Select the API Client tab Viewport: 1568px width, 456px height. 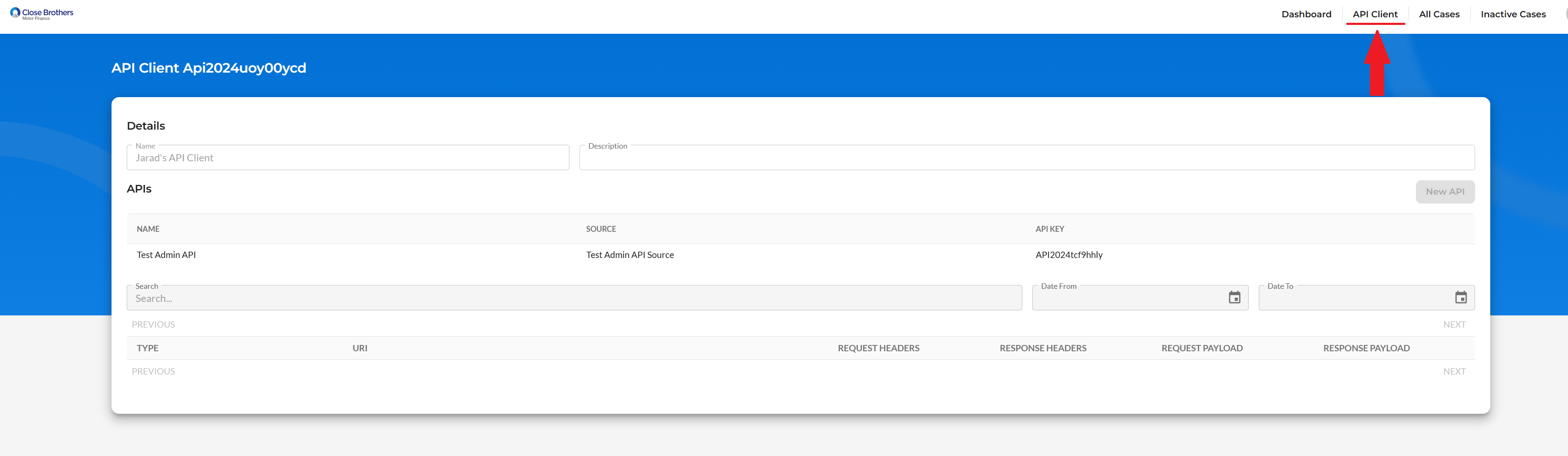[1376, 14]
